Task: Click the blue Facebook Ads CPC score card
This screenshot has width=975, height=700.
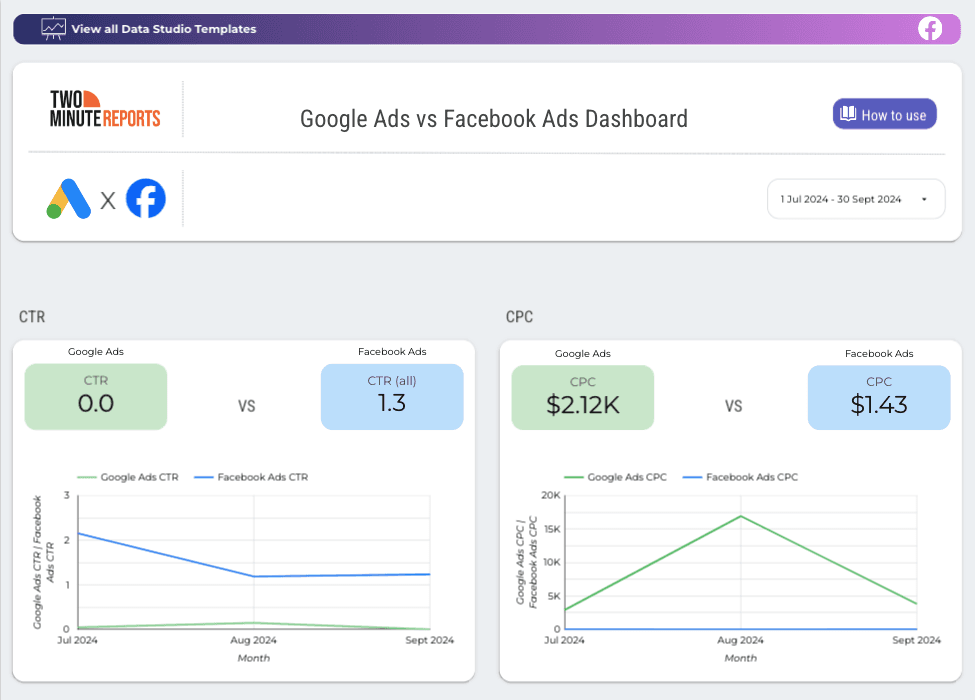Action: click(x=879, y=397)
